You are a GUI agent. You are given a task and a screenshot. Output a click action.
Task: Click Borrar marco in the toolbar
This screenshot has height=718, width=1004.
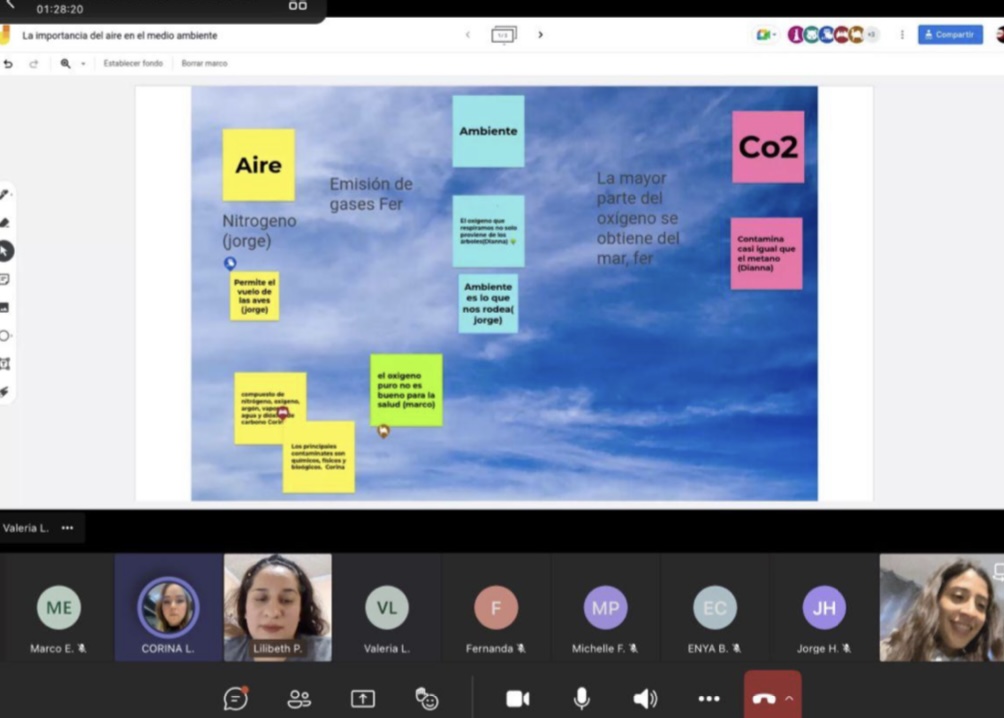pyautogui.click(x=204, y=63)
